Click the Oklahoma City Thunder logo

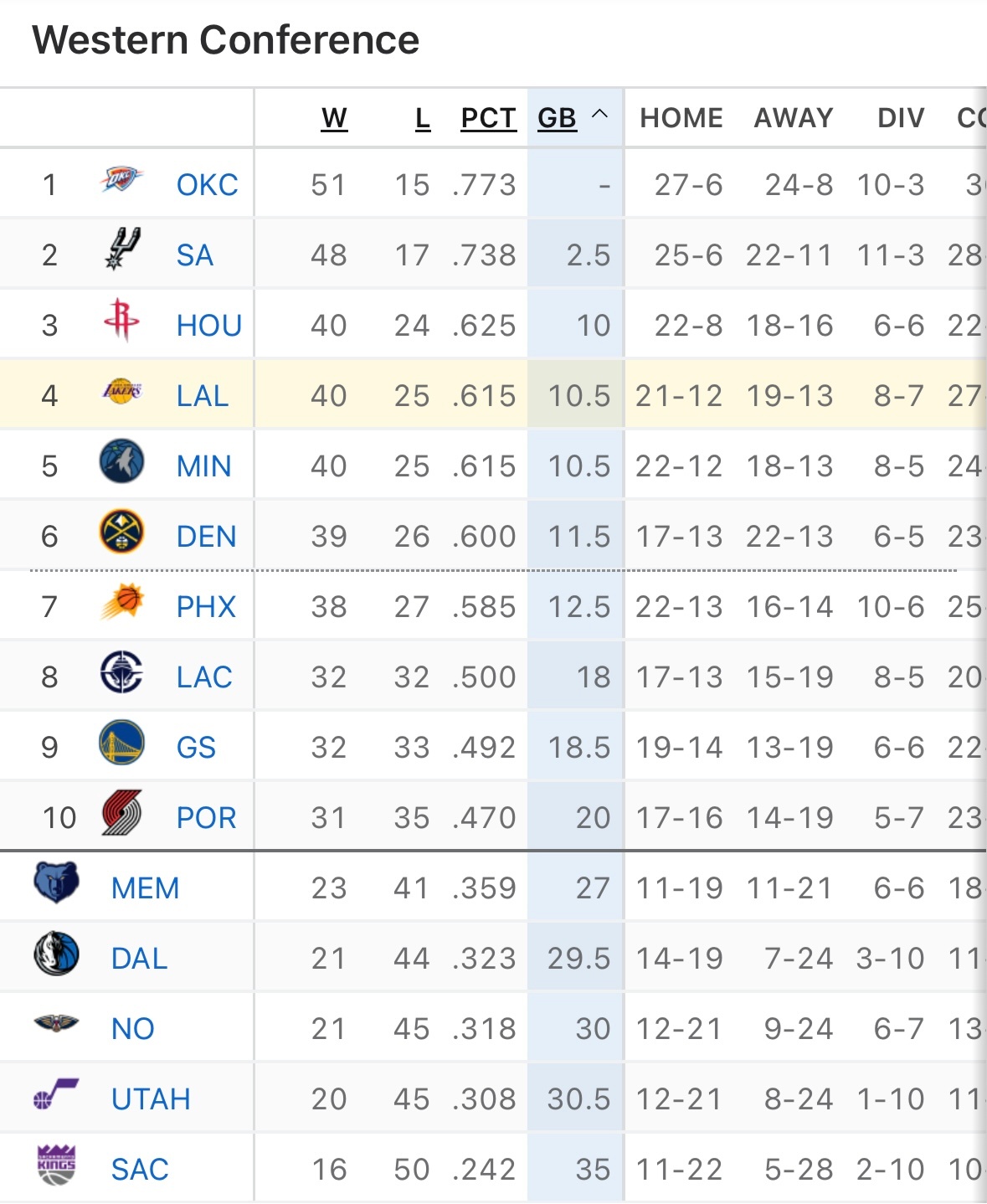pyautogui.click(x=121, y=179)
